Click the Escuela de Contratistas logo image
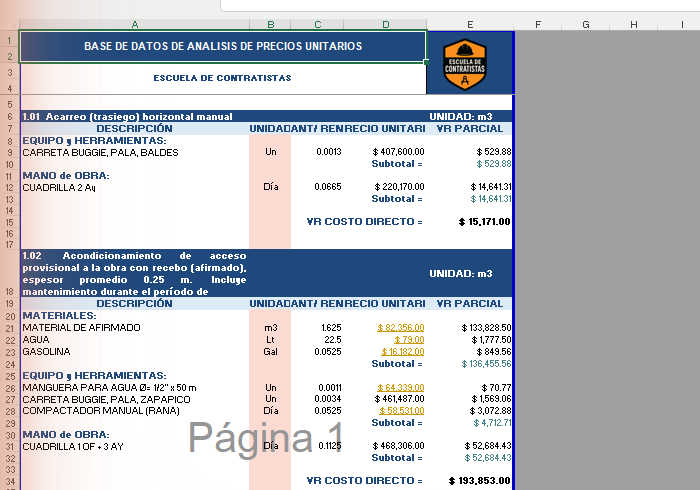700x490 pixels. 465,64
